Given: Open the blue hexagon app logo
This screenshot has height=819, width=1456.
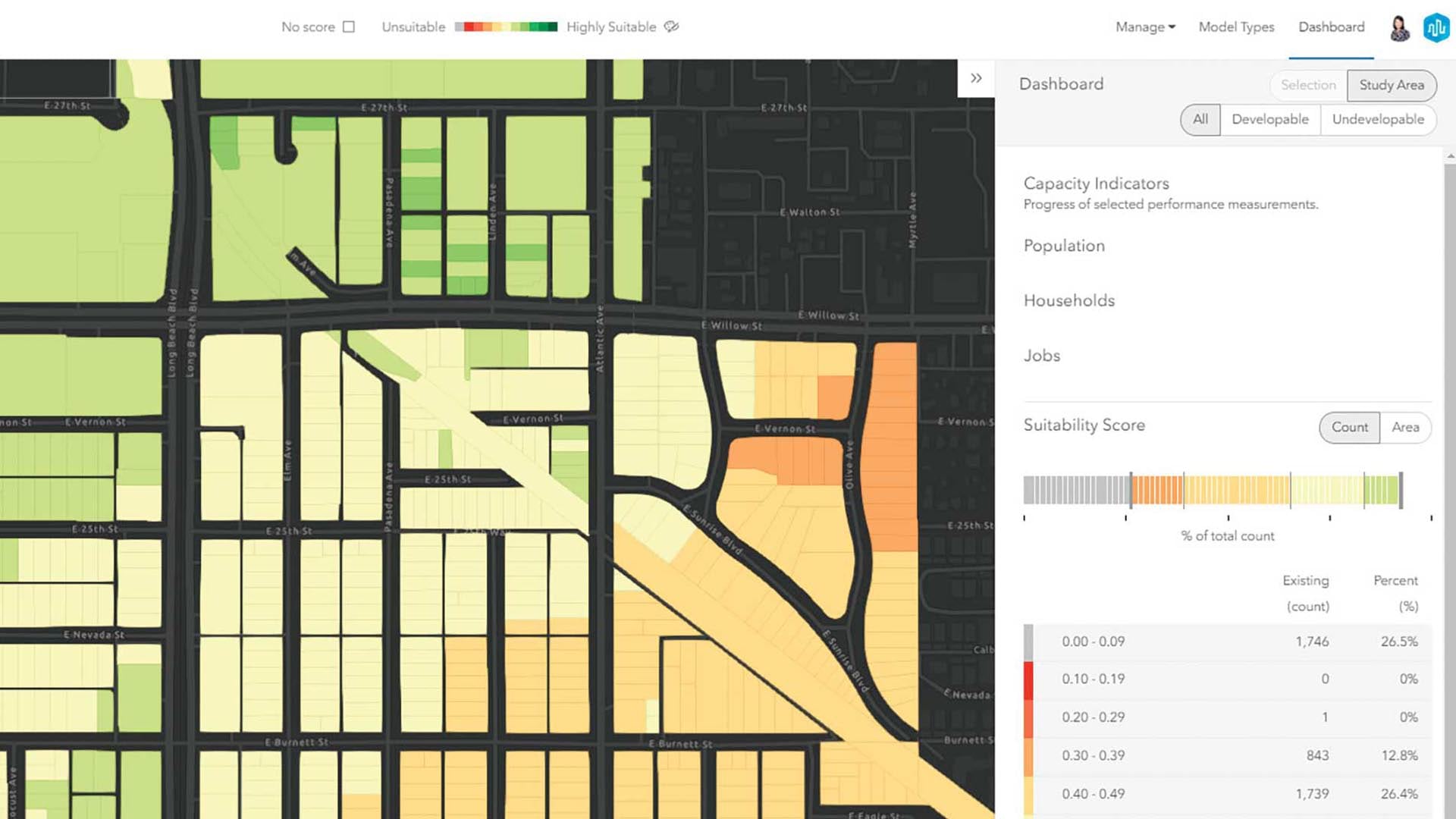Looking at the screenshot, I should coord(1436,28).
